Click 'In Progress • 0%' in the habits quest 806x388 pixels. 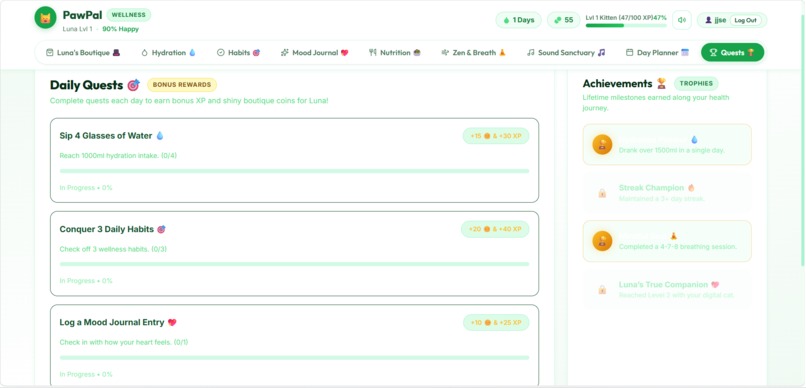pyautogui.click(x=86, y=281)
